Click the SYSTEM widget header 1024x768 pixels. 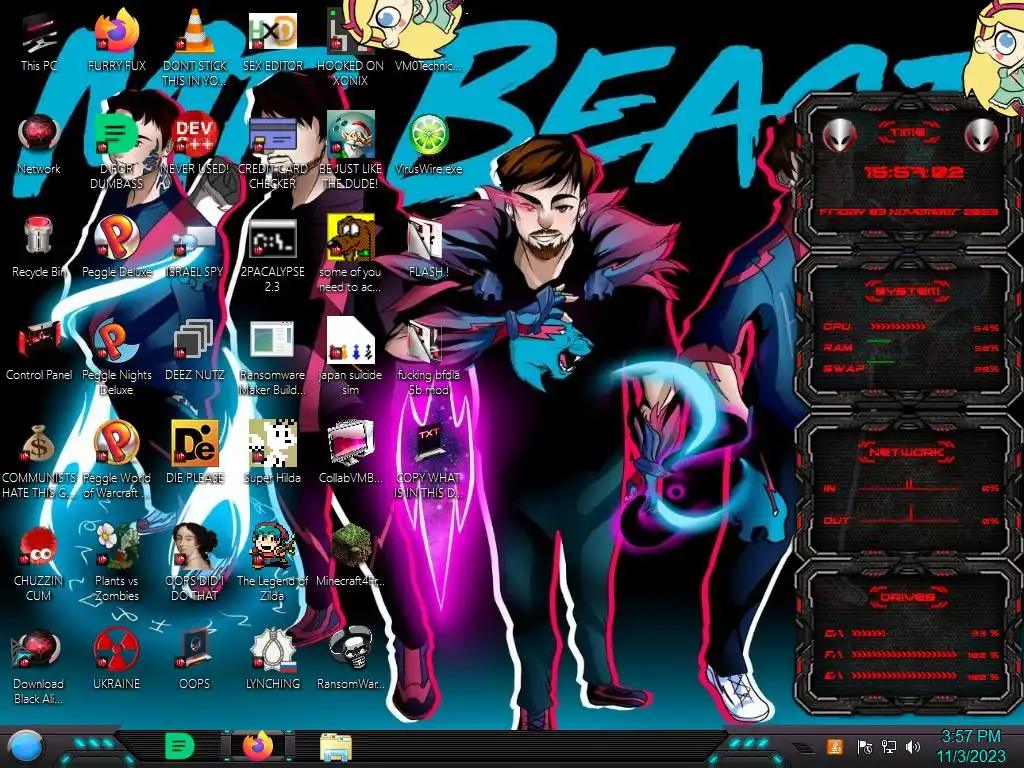[x=908, y=291]
